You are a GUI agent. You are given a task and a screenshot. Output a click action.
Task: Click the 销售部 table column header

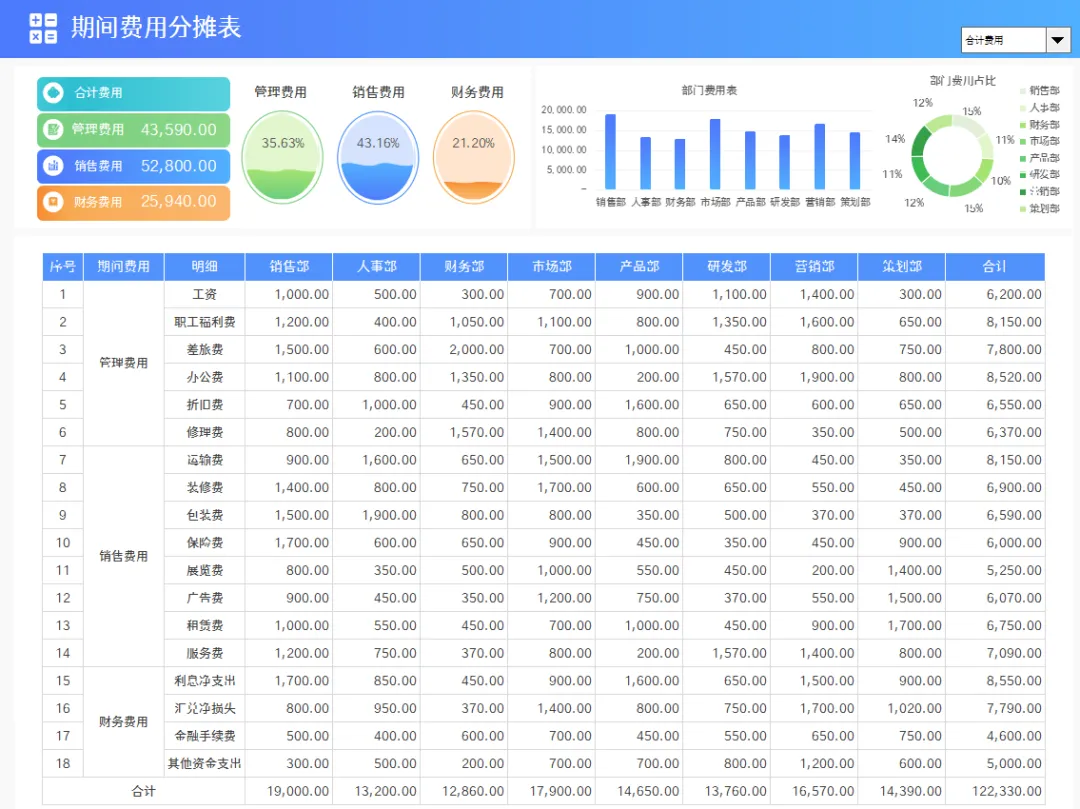289,266
